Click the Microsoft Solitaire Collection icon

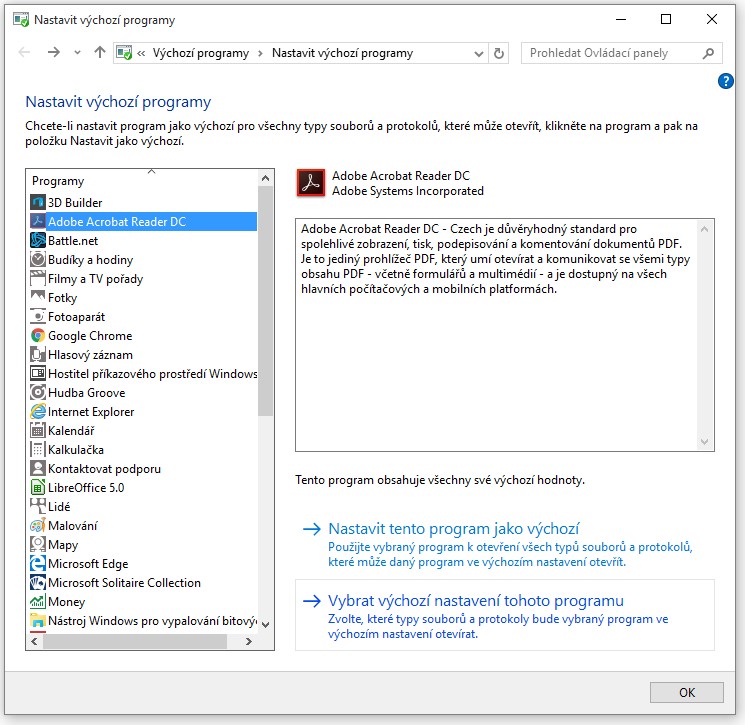pos(38,582)
